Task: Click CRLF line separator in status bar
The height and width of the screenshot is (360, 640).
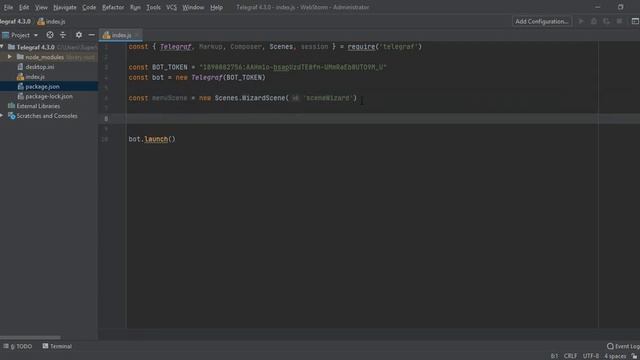Action: pyautogui.click(x=570, y=356)
